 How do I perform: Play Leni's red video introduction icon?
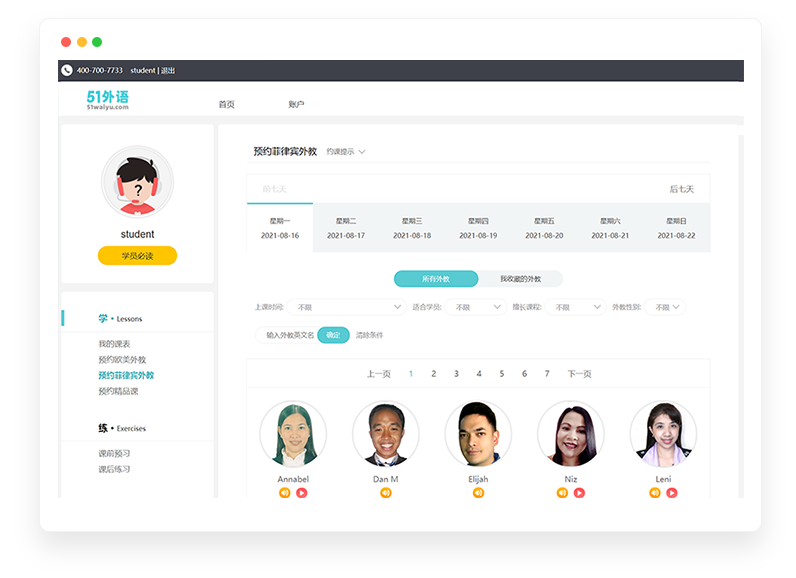[x=672, y=492]
